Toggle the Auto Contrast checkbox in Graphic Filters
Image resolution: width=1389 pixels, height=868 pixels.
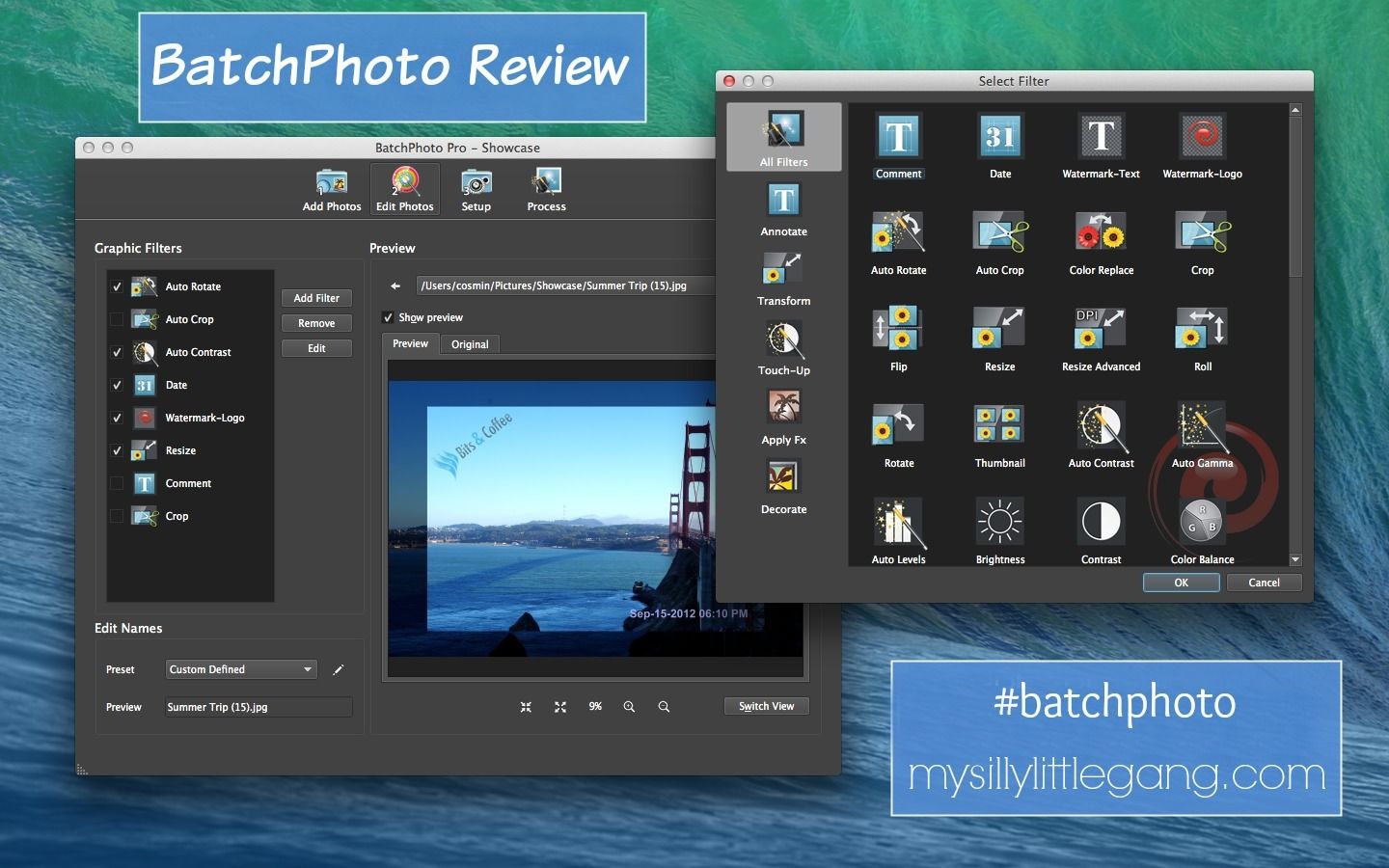(x=117, y=352)
